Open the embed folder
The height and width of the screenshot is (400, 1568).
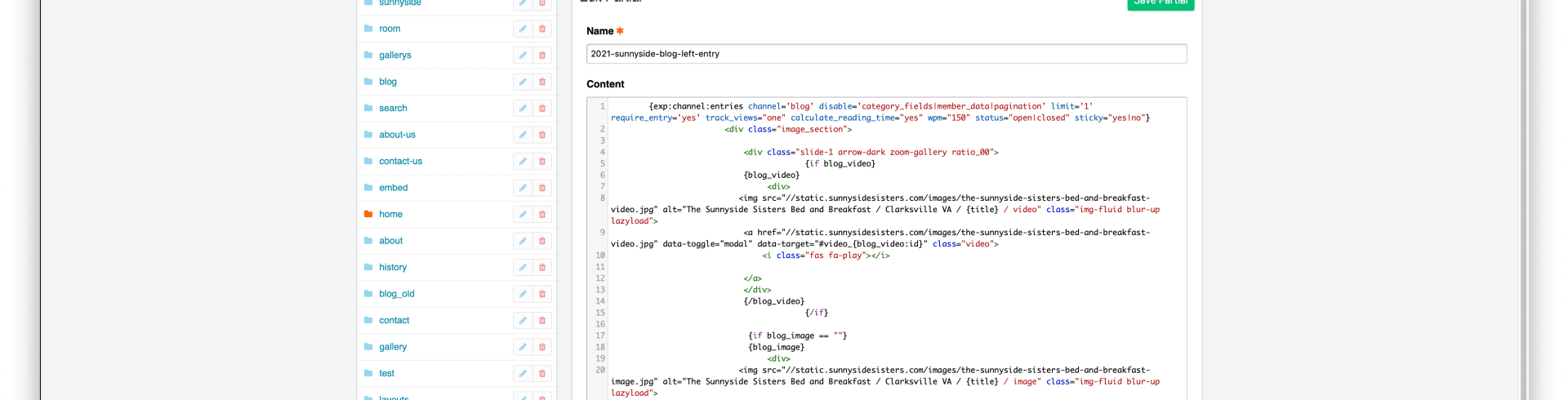click(393, 188)
